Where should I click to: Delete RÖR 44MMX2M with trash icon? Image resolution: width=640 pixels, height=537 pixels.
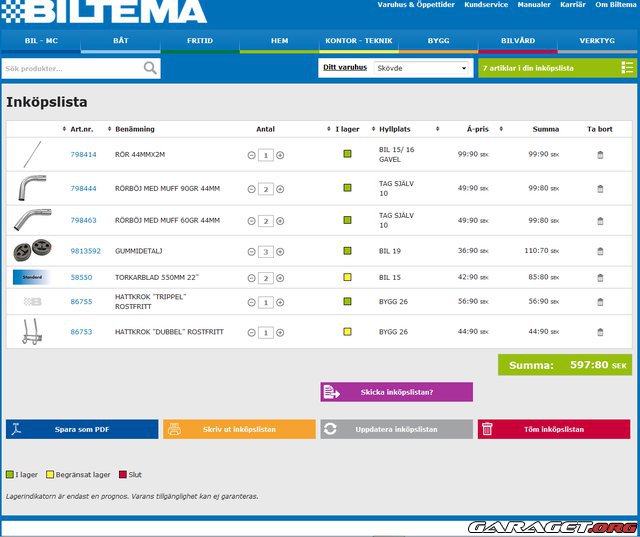600,155
